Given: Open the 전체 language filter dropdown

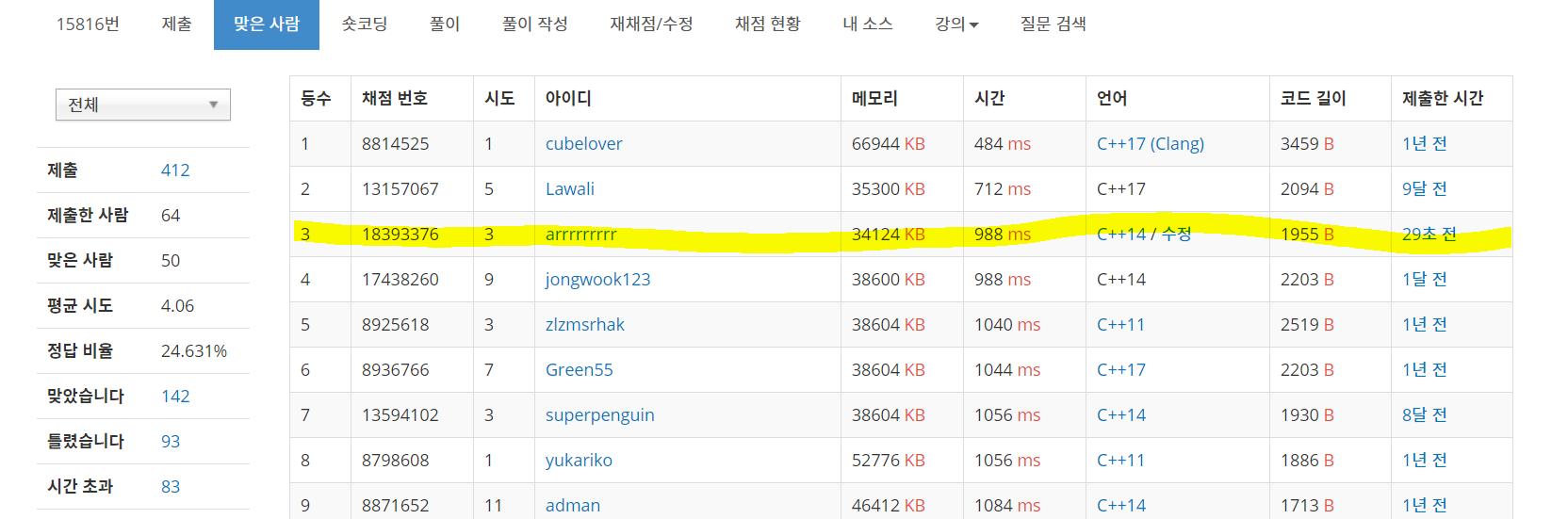Looking at the screenshot, I should click(x=143, y=105).
